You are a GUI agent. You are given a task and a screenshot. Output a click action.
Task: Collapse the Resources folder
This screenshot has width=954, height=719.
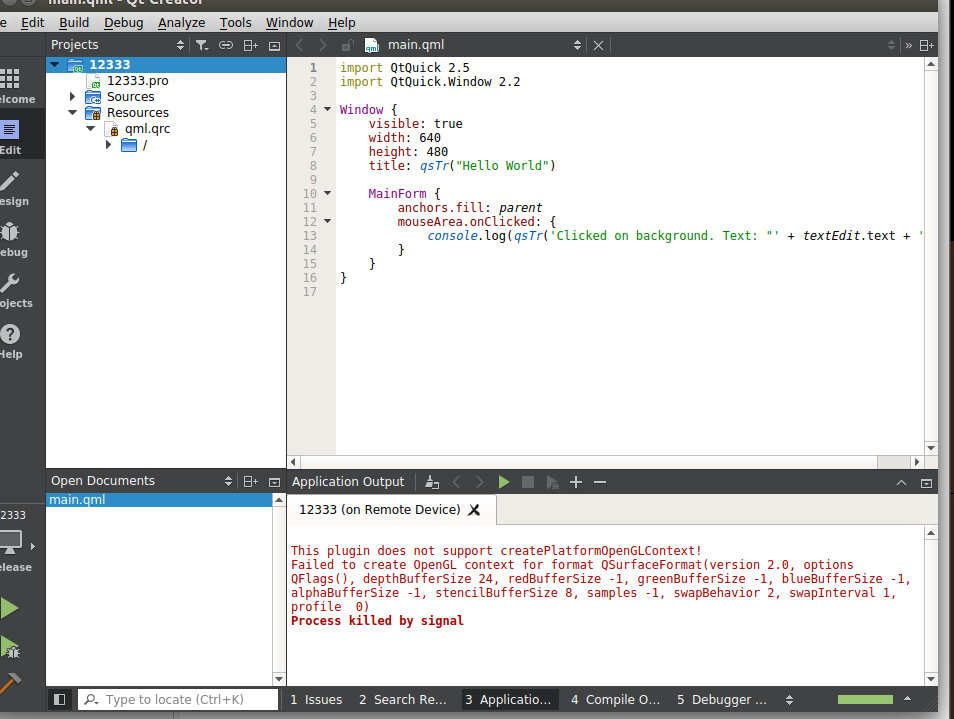72,113
